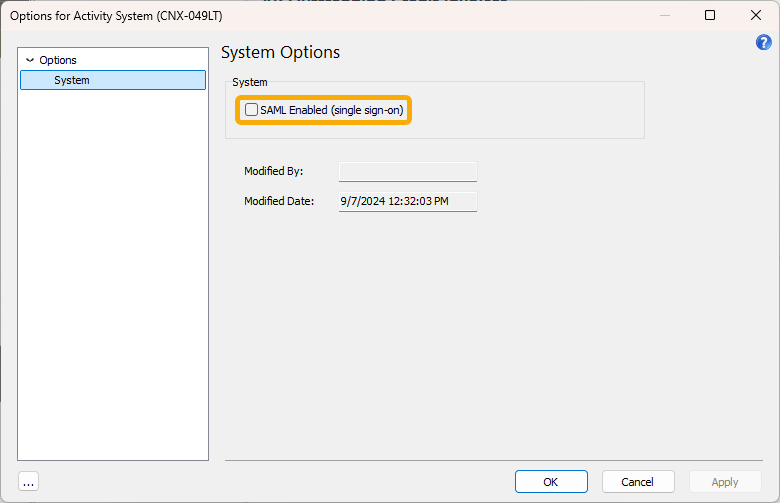Image resolution: width=780 pixels, height=503 pixels.
Task: Maximize the Options dialog window
Action: 710,15
